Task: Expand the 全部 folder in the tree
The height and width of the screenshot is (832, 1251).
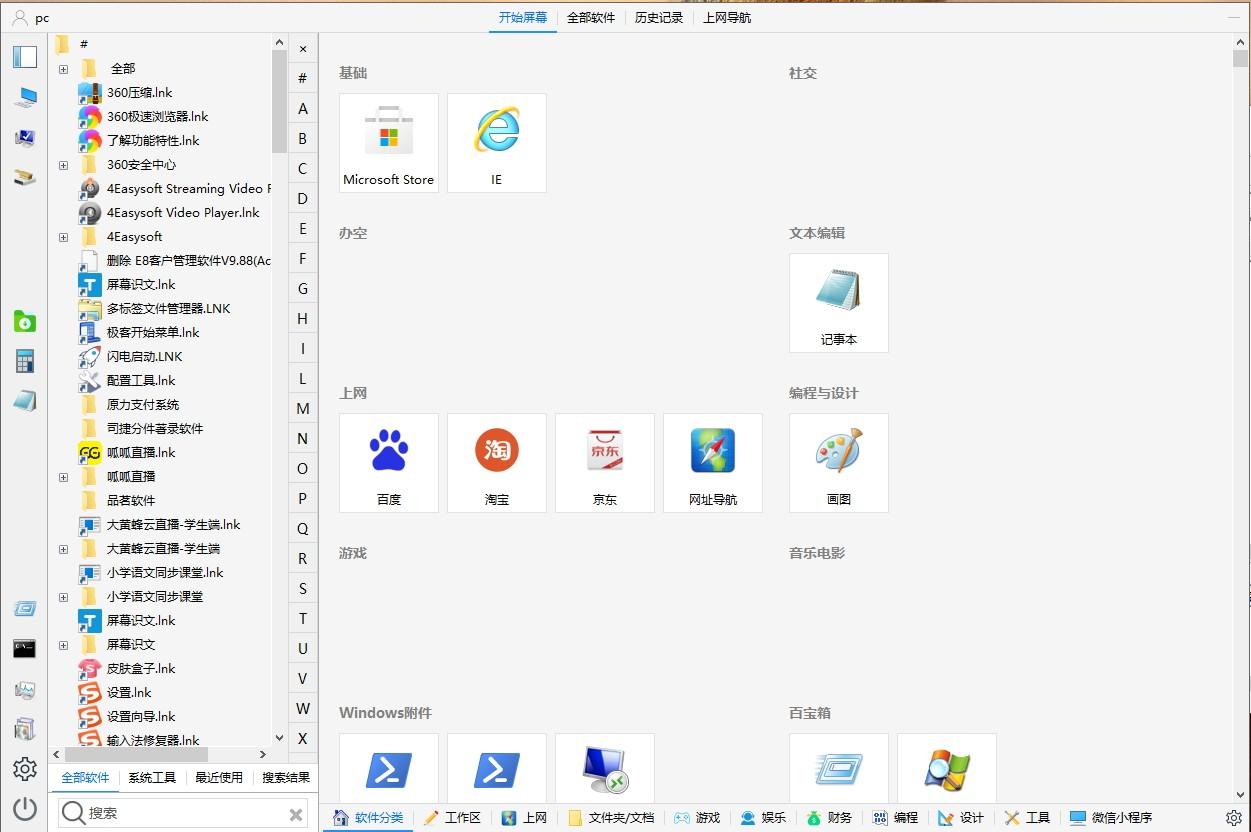Action: (63, 69)
